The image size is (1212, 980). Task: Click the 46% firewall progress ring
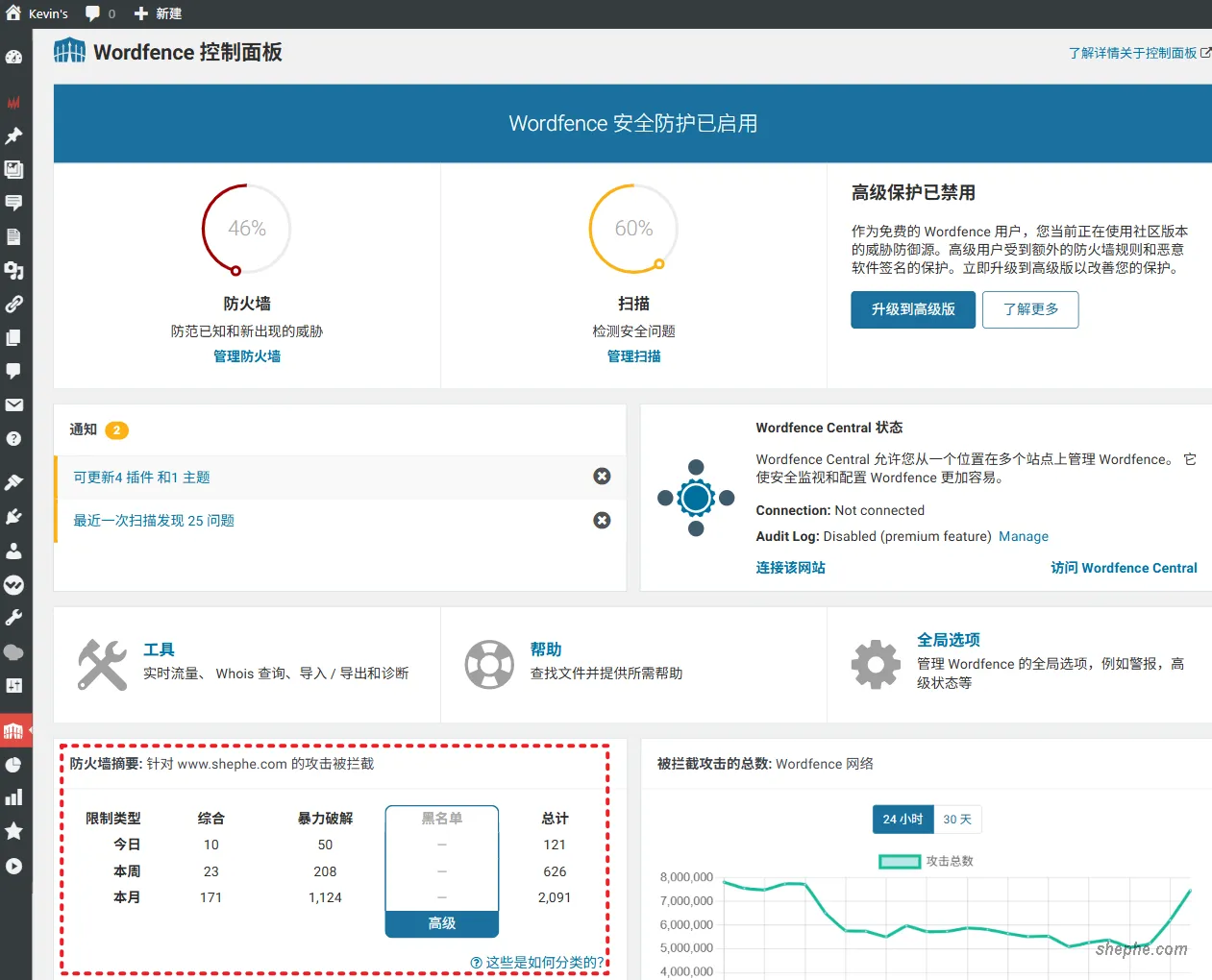tap(245, 229)
